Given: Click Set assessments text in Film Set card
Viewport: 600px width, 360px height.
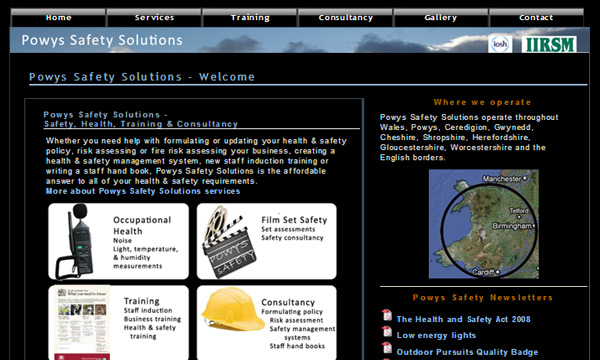Looking at the screenshot, I should pyautogui.click(x=288, y=230).
